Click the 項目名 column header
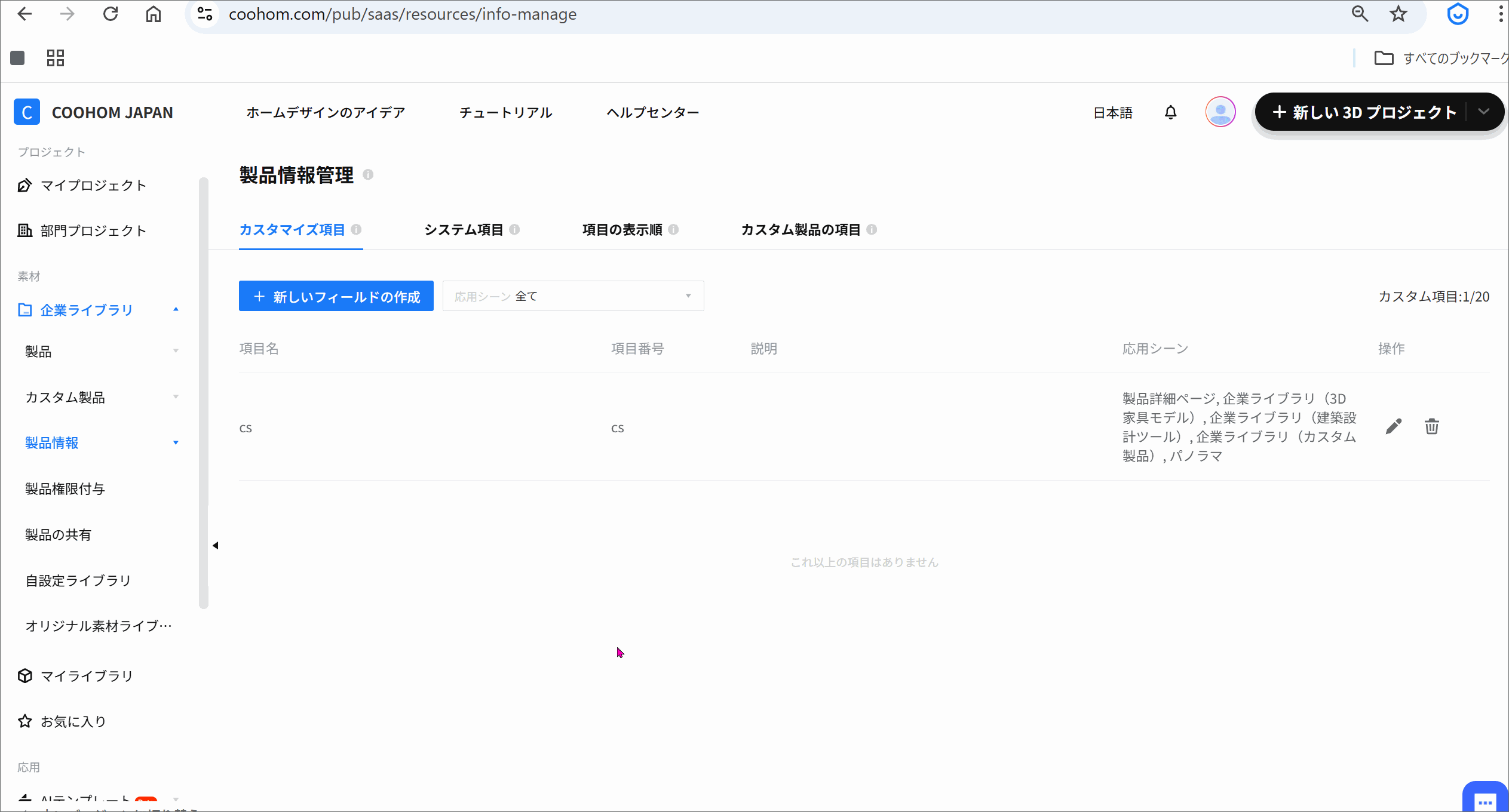Screen dimensions: 1509x812 coord(259,349)
